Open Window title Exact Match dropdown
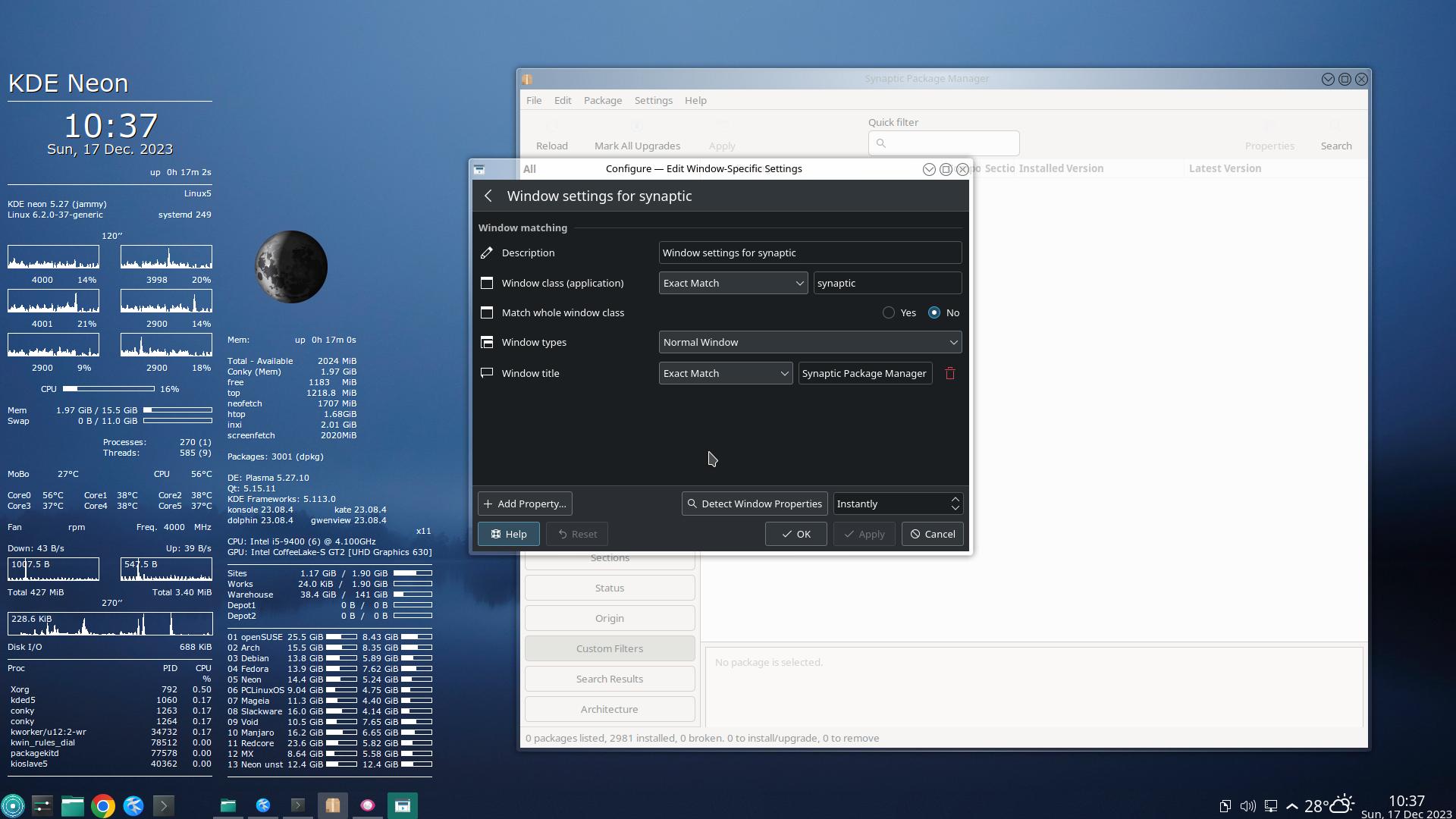 click(x=725, y=373)
